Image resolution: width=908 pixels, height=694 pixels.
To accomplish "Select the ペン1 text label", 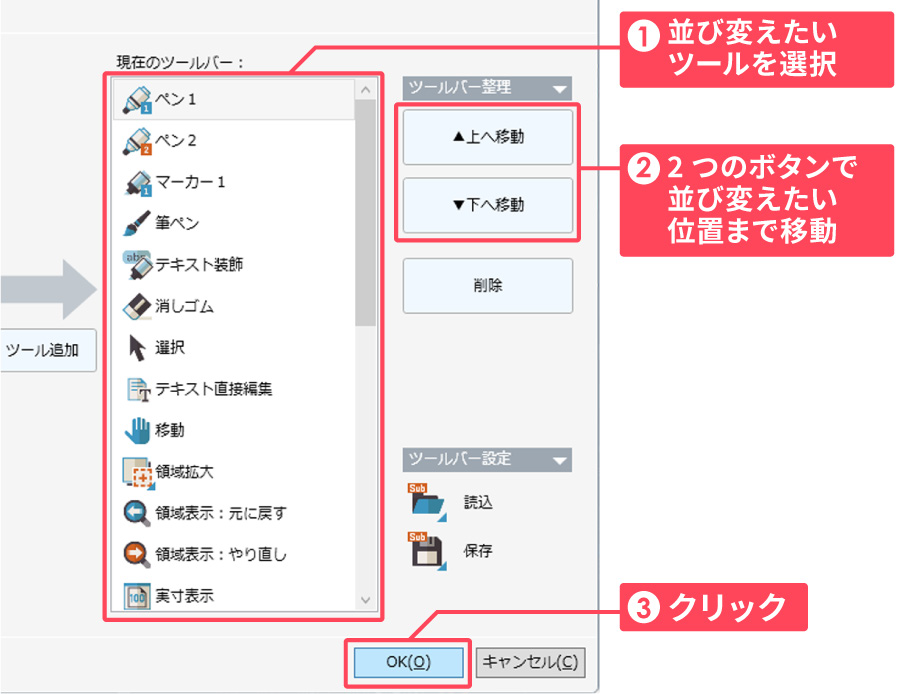I will (175, 100).
